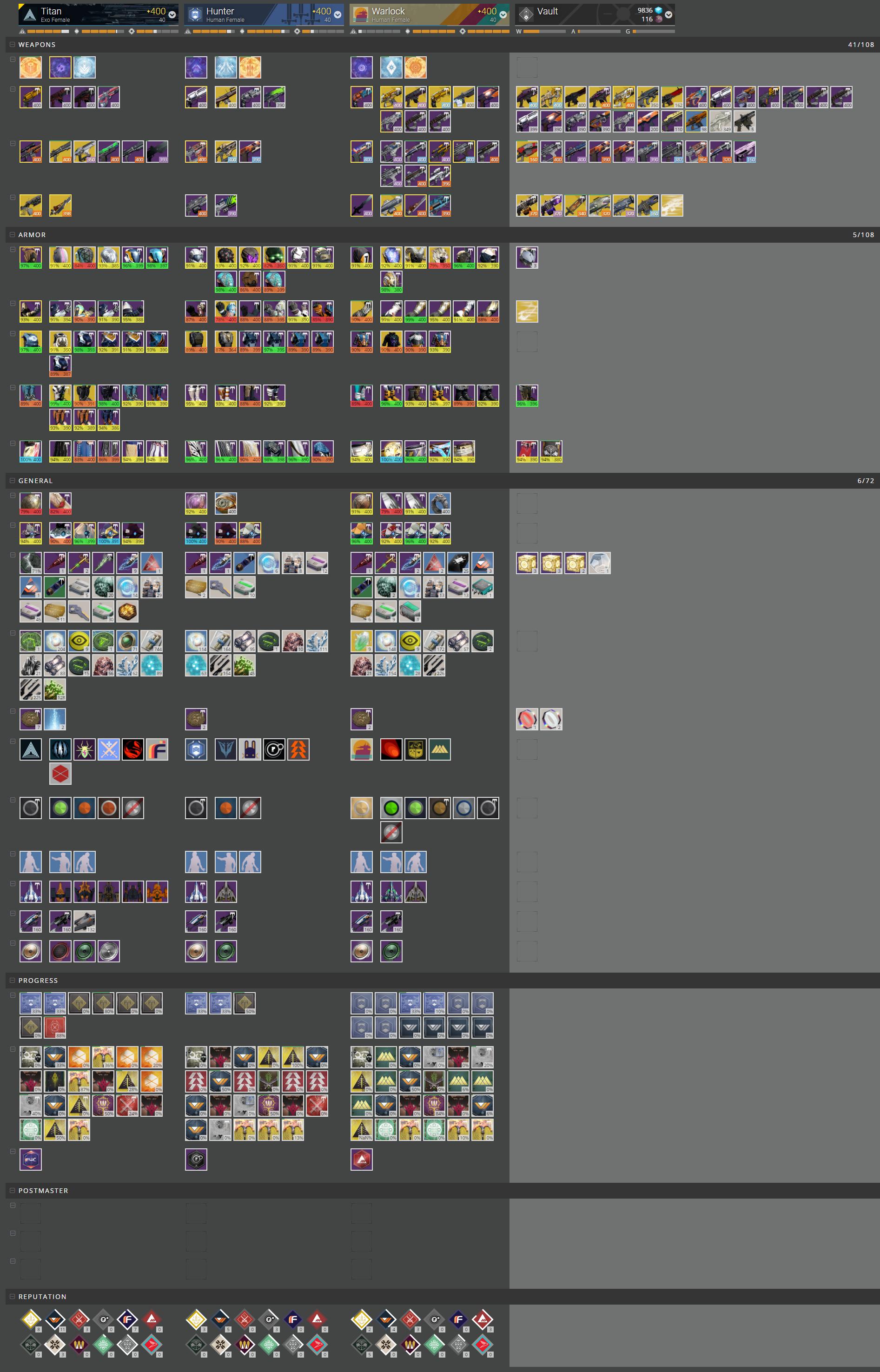
Task: Click Hunter's Dead Orbit emblem in General
Action: (274, 750)
